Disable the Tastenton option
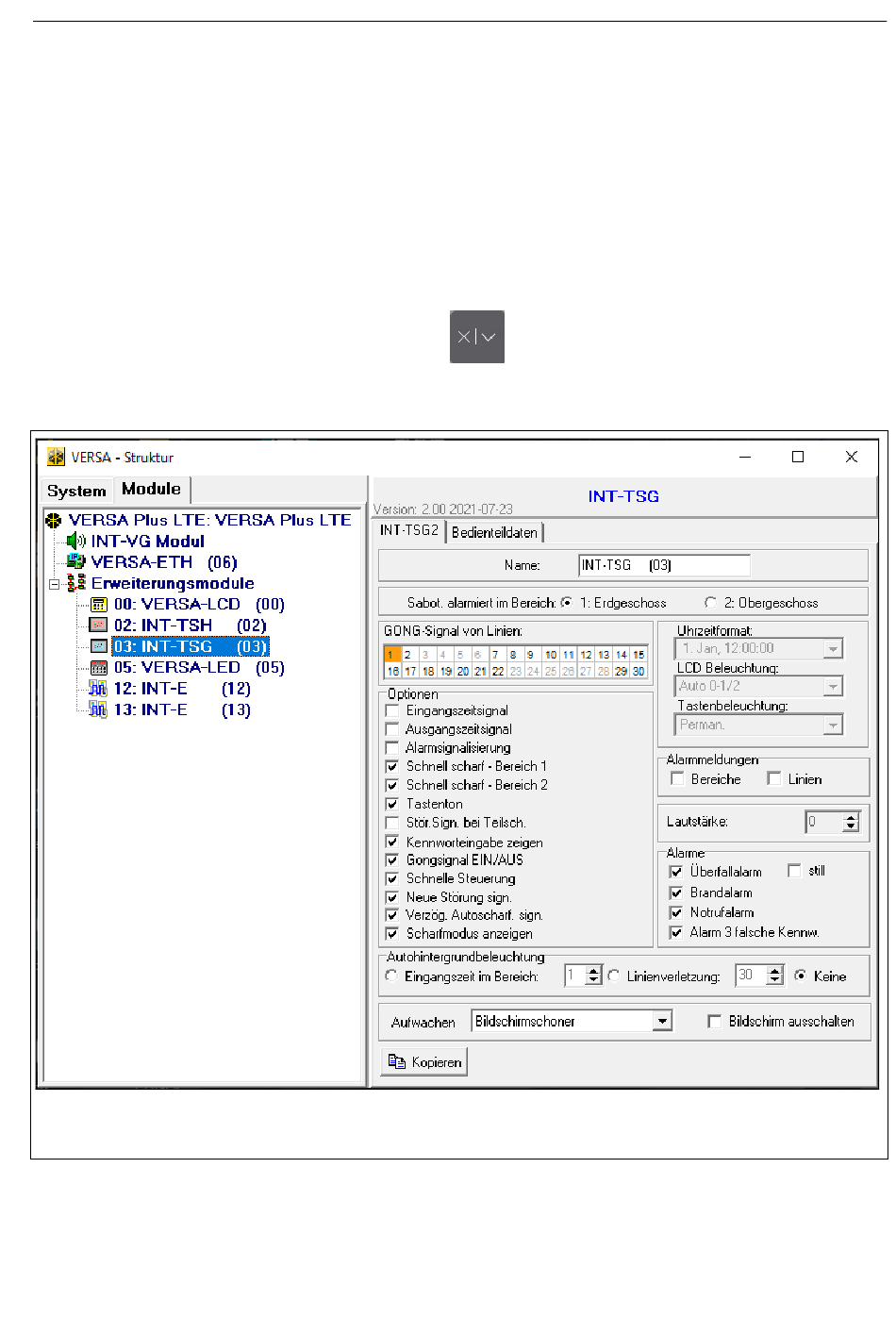The width and height of the screenshot is (896, 1318). point(392,804)
